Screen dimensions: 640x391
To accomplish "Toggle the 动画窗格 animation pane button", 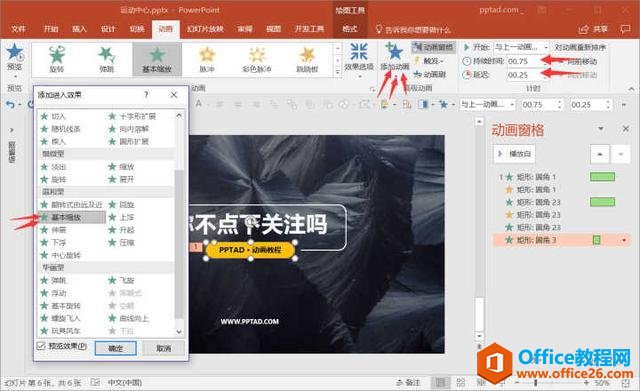I will [433, 47].
